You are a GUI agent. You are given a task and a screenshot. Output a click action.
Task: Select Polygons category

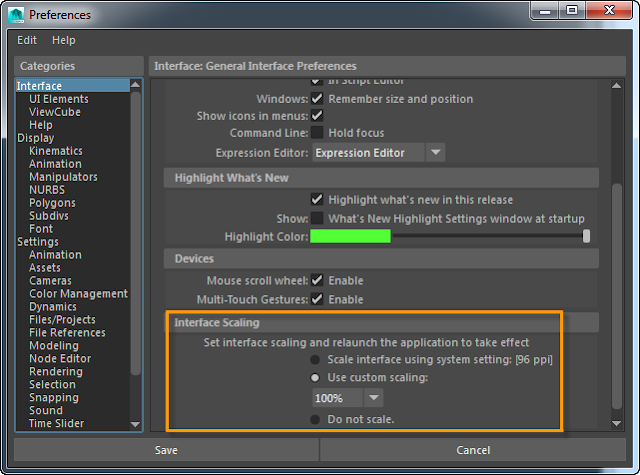click(x=52, y=203)
